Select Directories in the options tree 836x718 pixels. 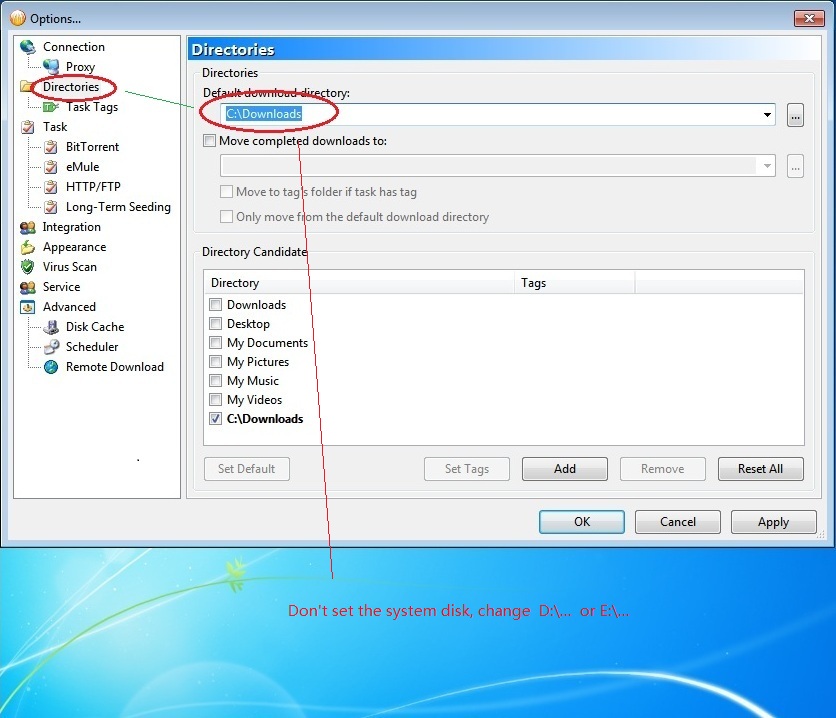71,86
